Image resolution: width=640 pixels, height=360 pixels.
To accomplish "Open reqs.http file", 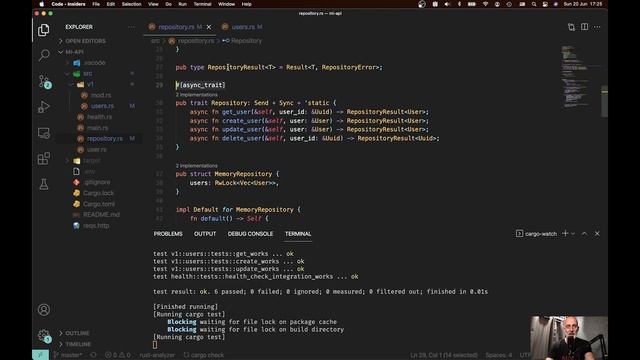I will (96, 225).
